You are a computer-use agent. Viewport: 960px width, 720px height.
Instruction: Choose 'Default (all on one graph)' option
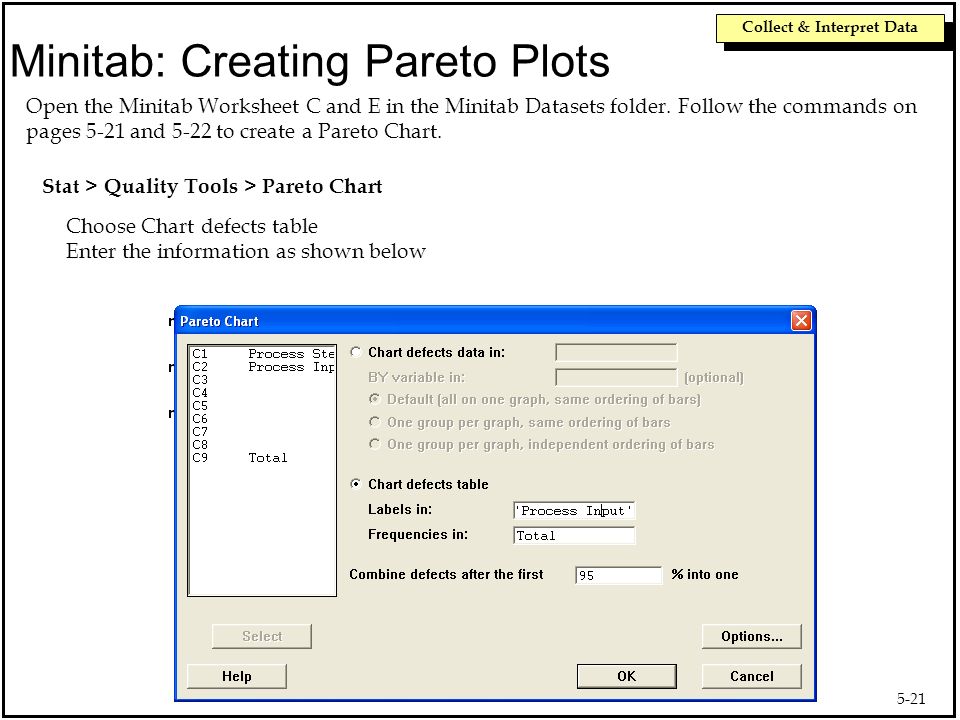coord(375,399)
